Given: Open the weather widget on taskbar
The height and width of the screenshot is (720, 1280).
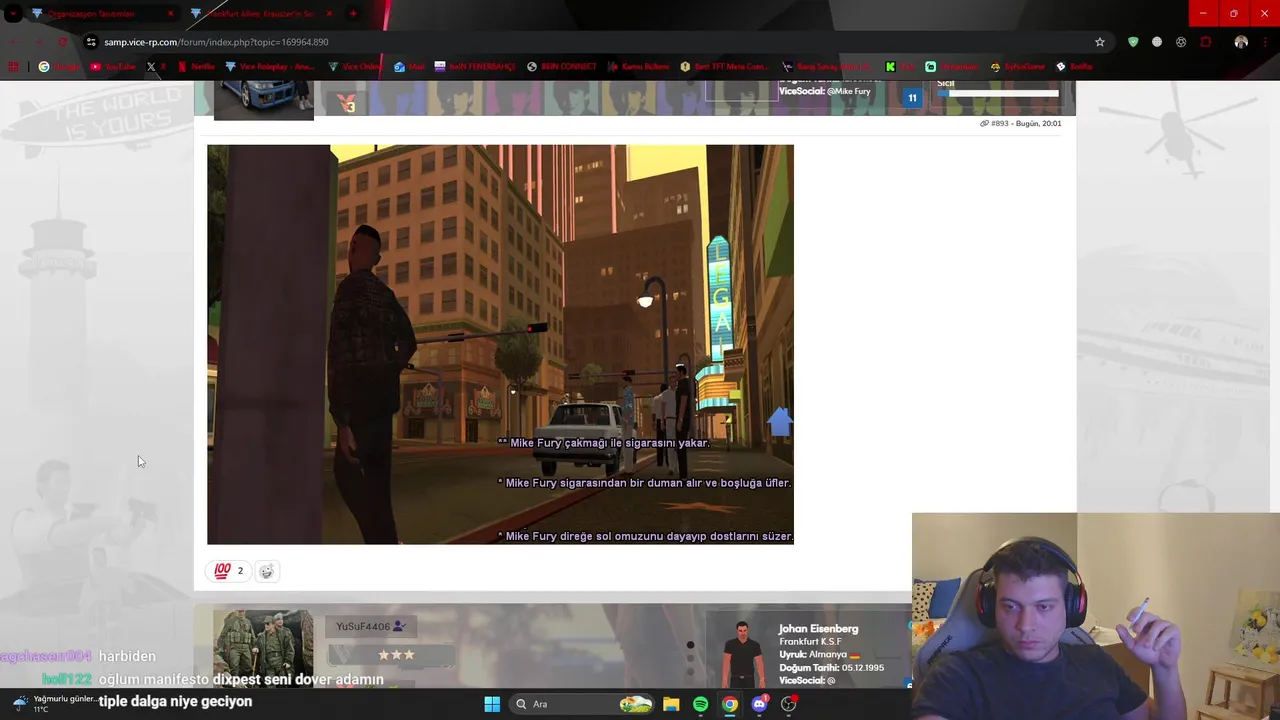Looking at the screenshot, I should coord(53,704).
